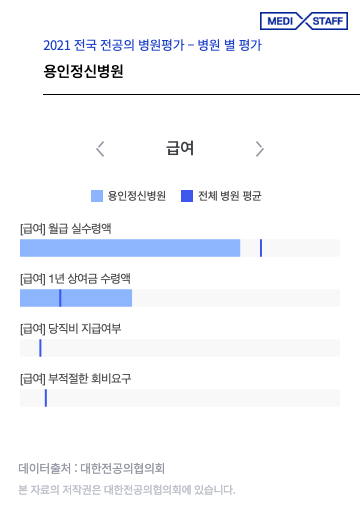The height and width of the screenshot is (529, 360).
Task: Click the average marker on 월급 실수령액 bar
Action: pyautogui.click(x=261, y=248)
